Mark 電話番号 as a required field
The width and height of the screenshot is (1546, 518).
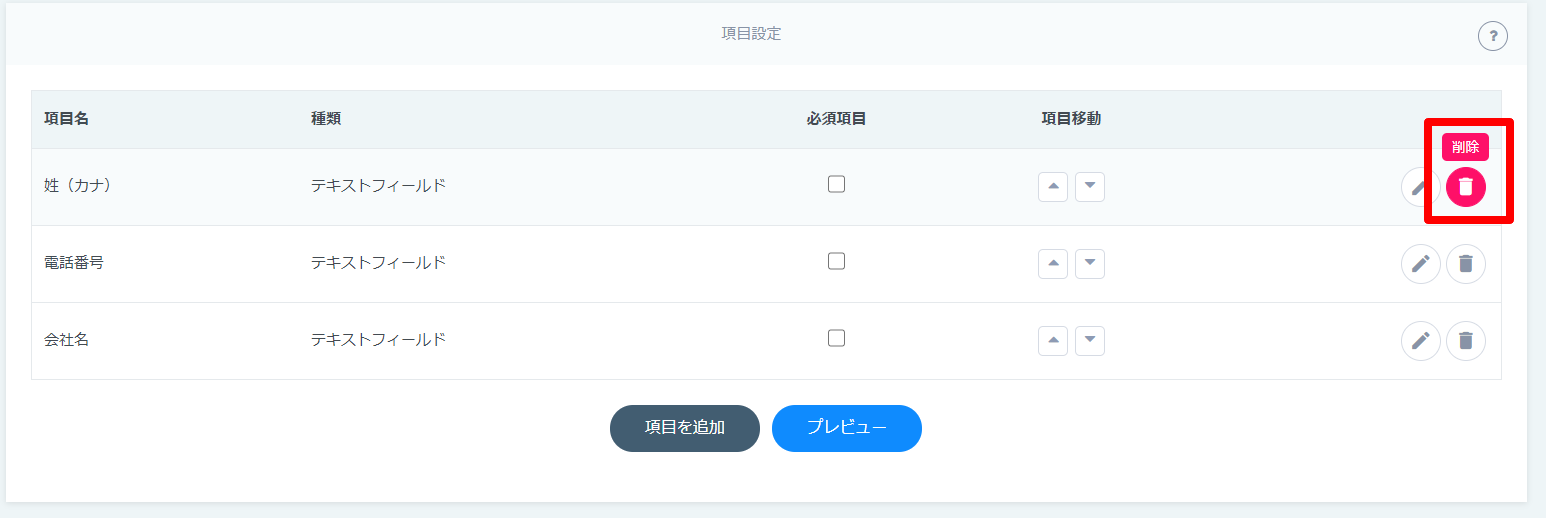(837, 261)
